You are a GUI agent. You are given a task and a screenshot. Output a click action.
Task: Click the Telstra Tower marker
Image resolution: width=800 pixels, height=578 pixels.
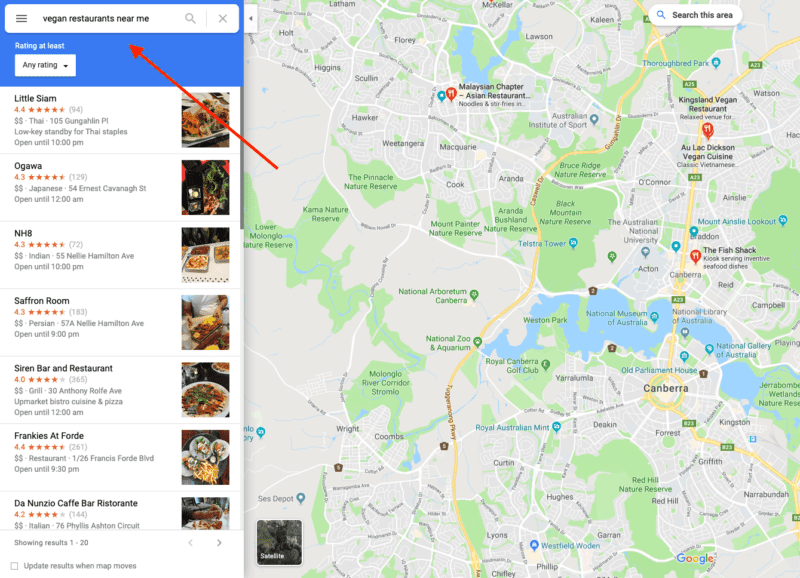(x=573, y=243)
